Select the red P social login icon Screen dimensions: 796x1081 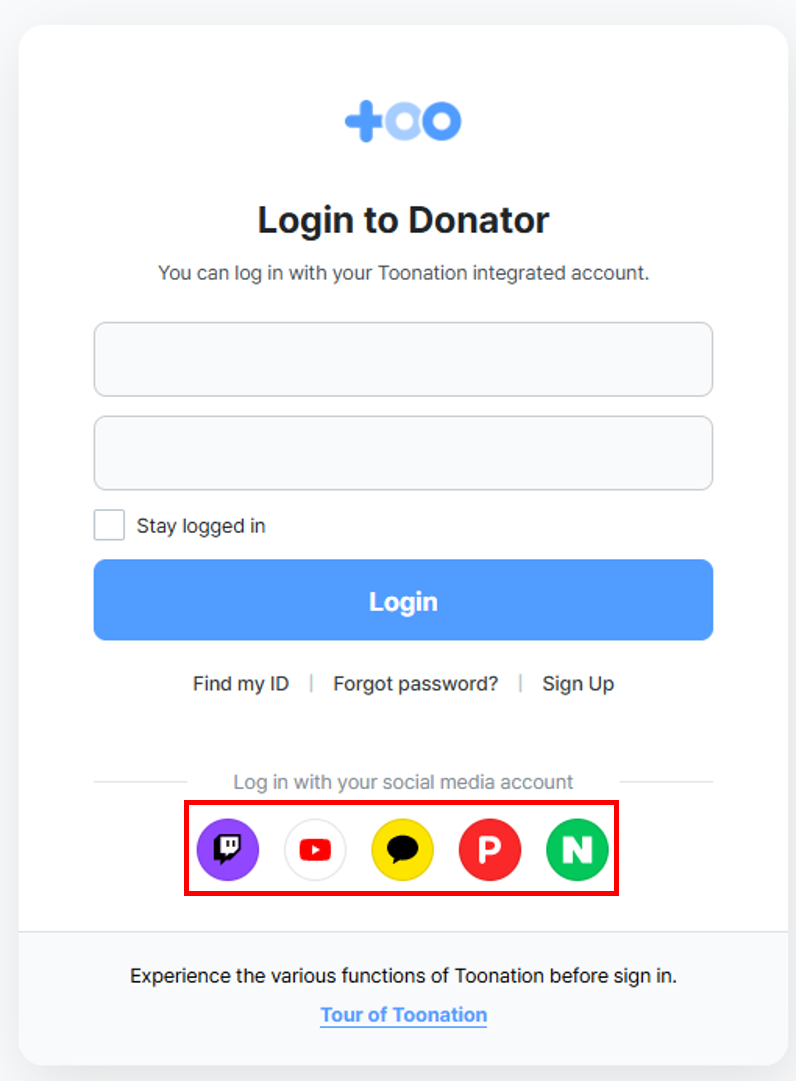coord(490,849)
